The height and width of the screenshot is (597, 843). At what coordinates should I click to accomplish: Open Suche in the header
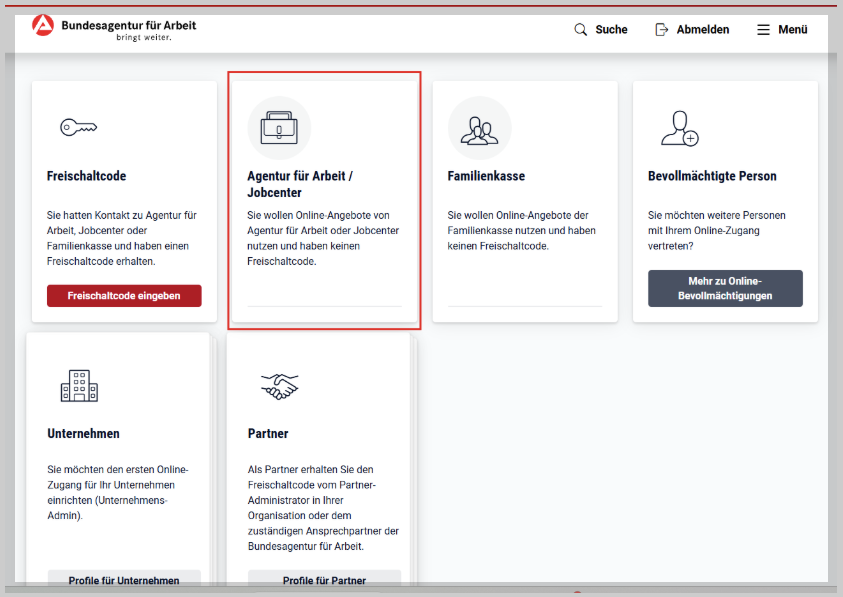coord(611,30)
